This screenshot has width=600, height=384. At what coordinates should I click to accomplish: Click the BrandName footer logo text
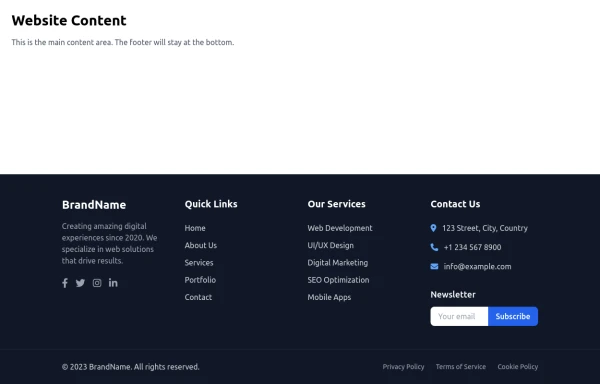coord(94,205)
